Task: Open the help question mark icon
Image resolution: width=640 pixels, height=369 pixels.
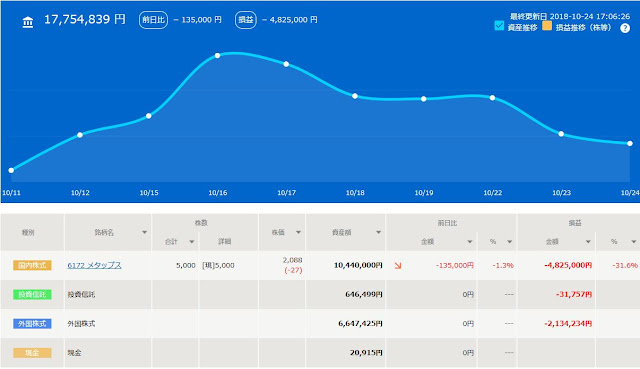Action: point(624,28)
